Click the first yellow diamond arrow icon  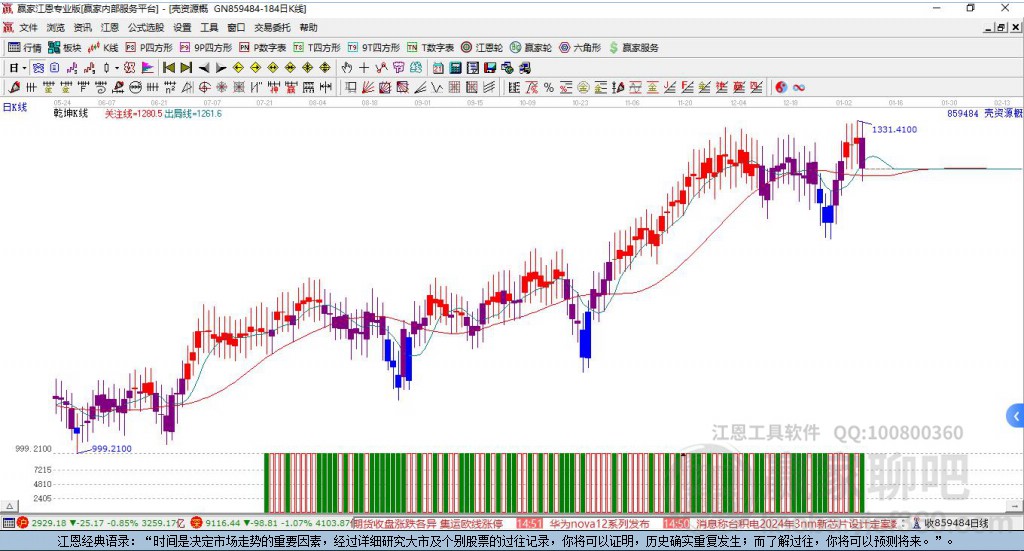(238, 68)
